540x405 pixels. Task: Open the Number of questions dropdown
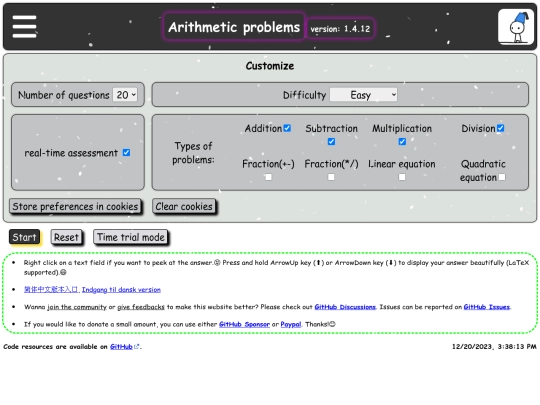[x=125, y=95]
